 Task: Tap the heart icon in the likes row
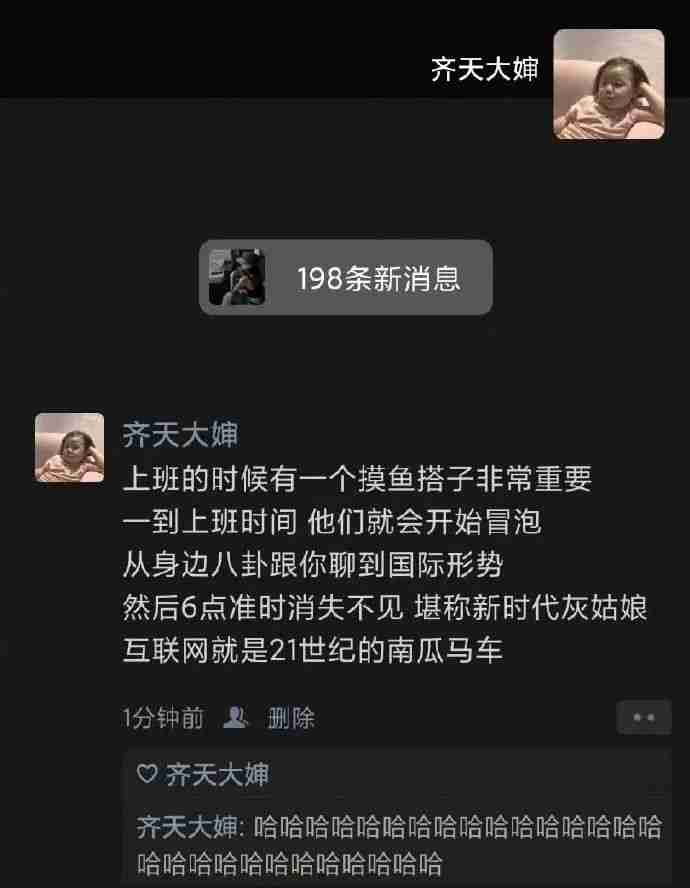click(x=147, y=774)
